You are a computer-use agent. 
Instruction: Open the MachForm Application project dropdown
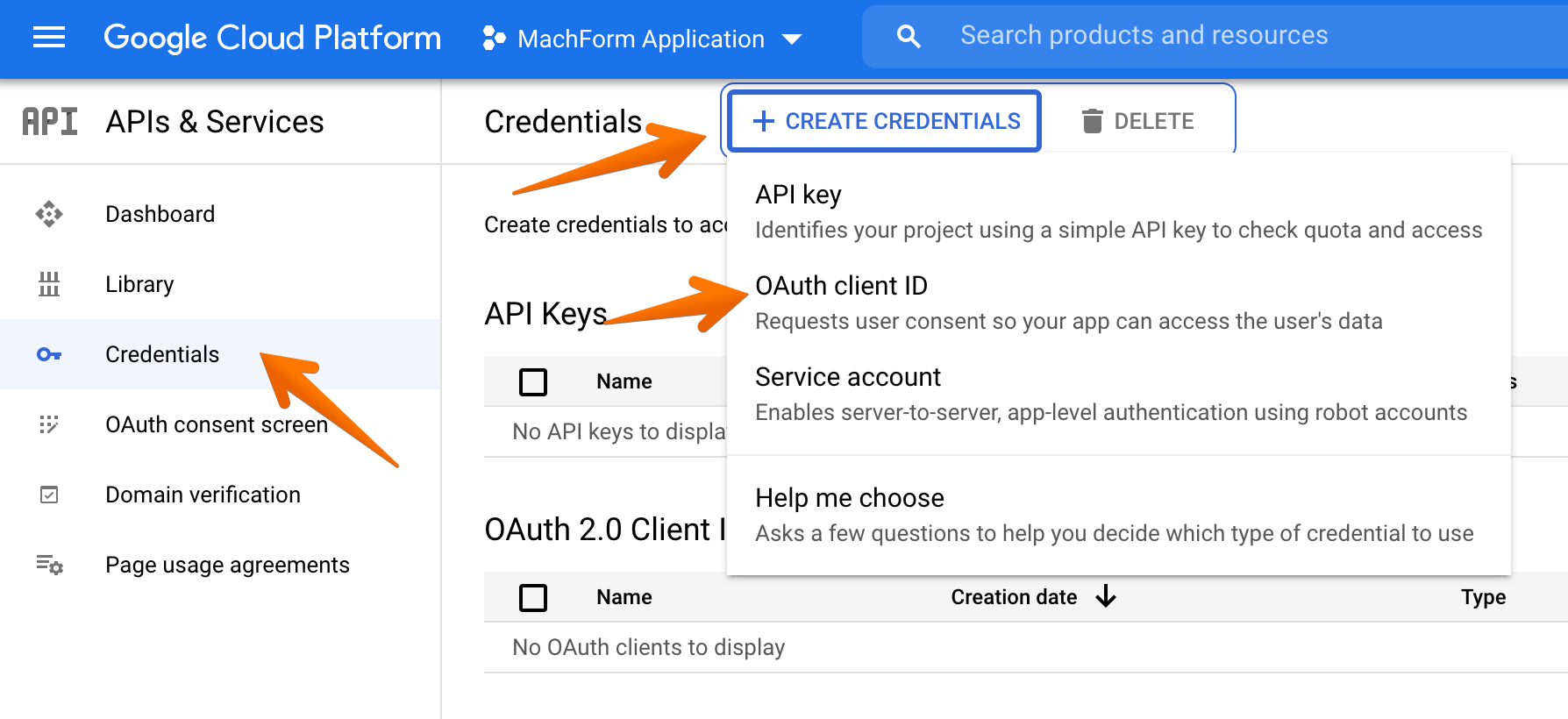(x=642, y=39)
